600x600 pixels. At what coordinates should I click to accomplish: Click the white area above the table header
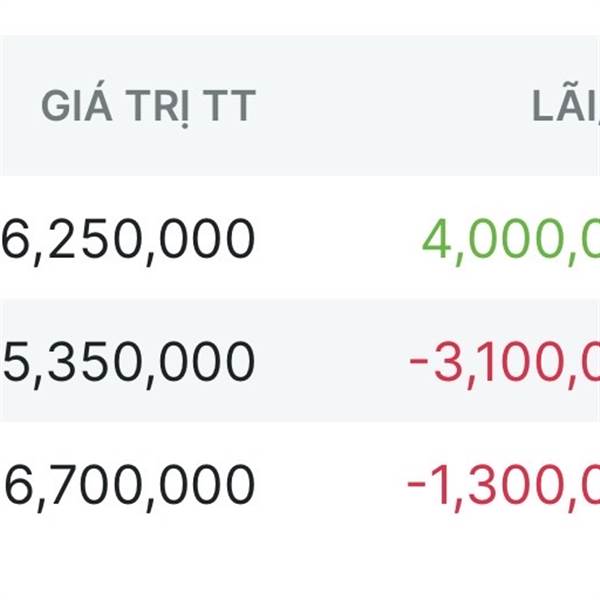click(300, 18)
